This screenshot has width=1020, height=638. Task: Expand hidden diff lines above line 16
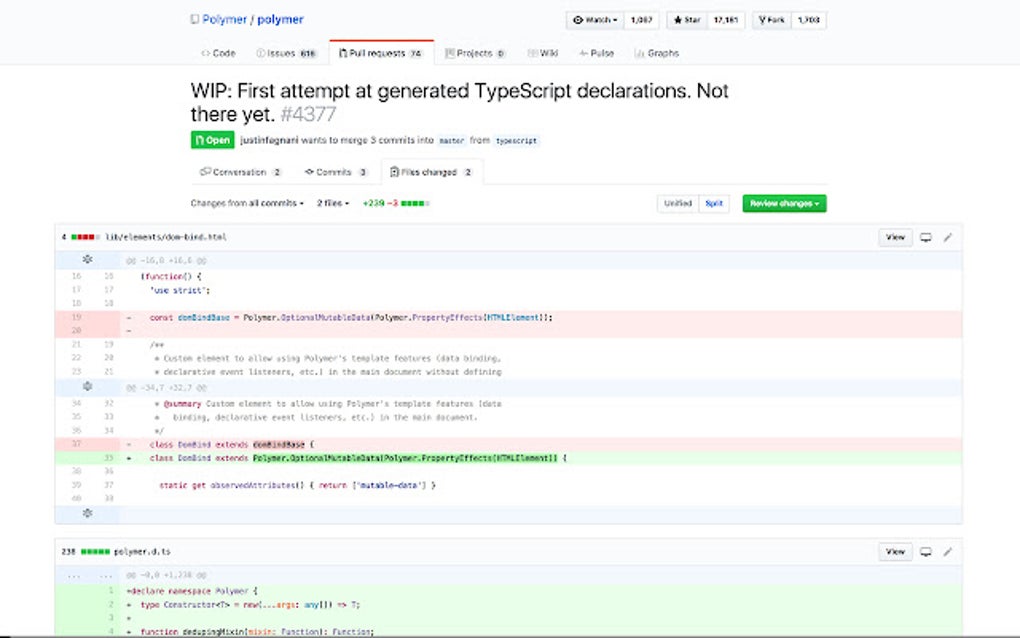(x=87, y=260)
